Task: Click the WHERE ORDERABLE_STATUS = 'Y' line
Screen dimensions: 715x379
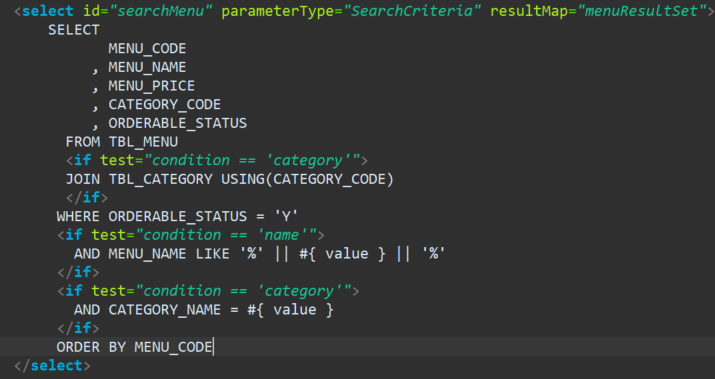Action: [x=177, y=216]
